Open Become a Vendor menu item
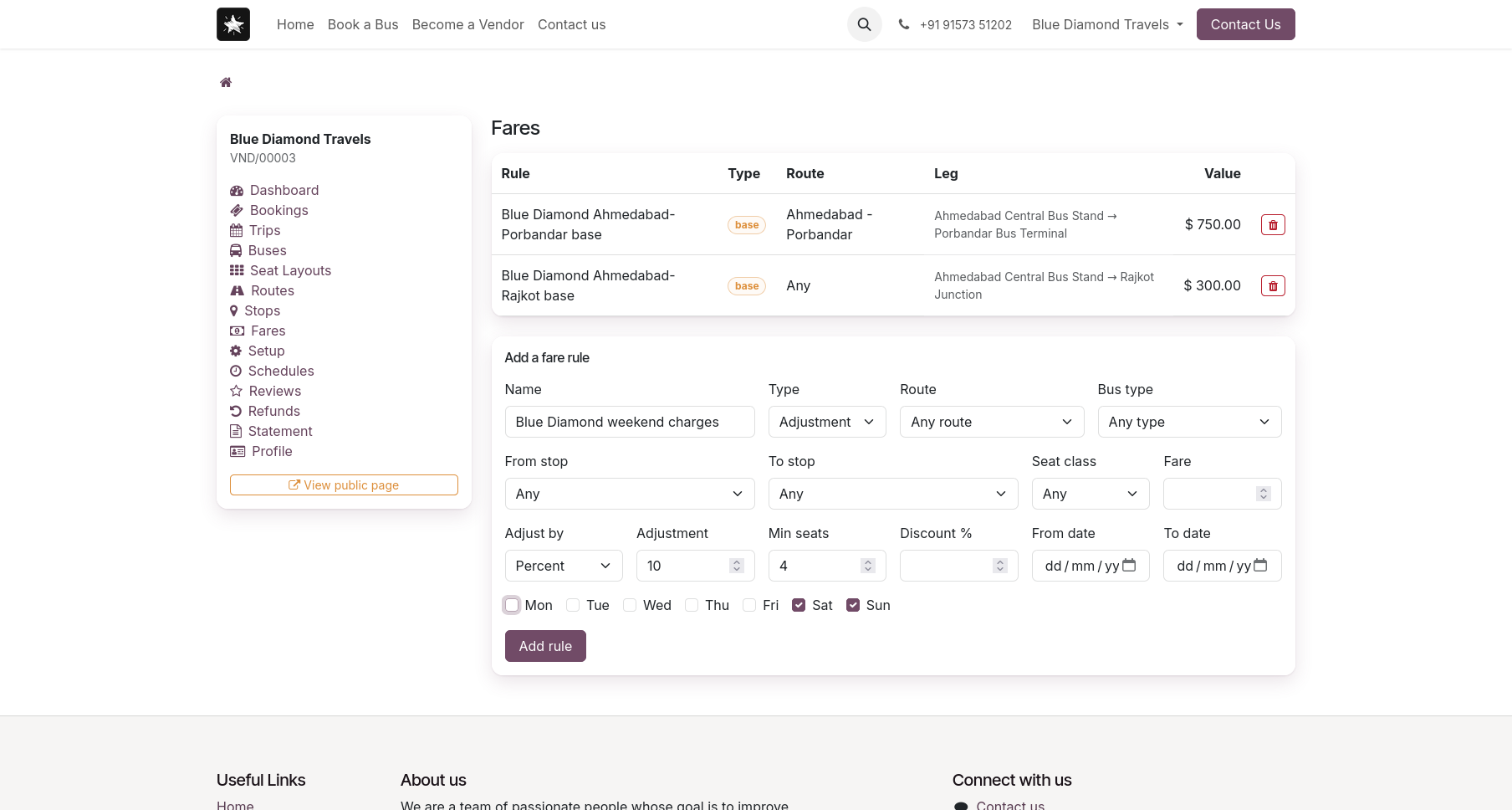Viewport: 1512px width, 810px height. point(468,24)
